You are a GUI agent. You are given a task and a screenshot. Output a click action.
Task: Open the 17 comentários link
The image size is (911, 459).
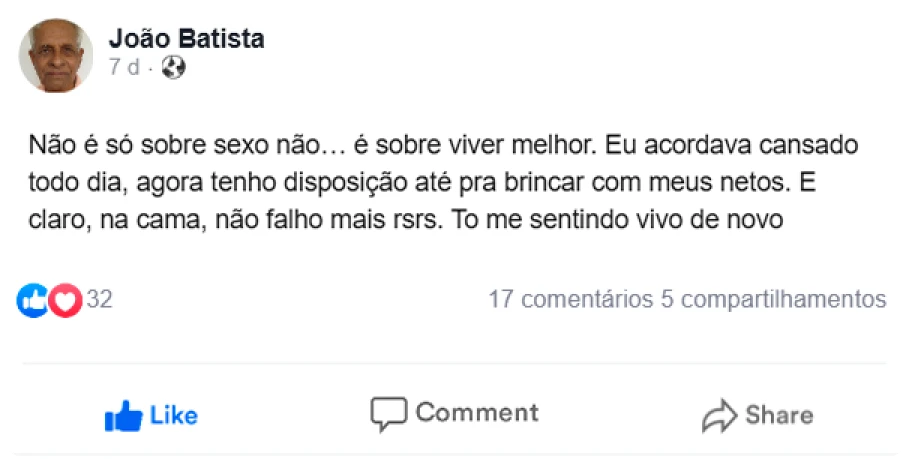[569, 299]
